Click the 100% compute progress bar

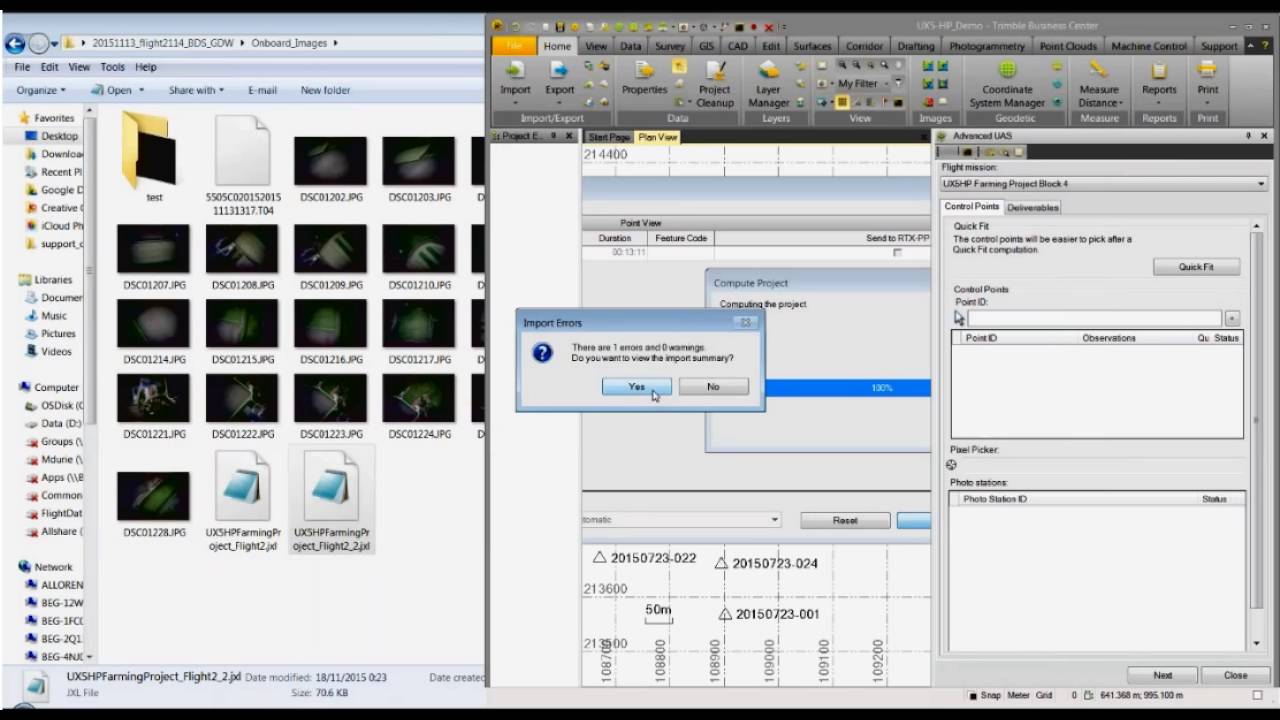(848, 388)
